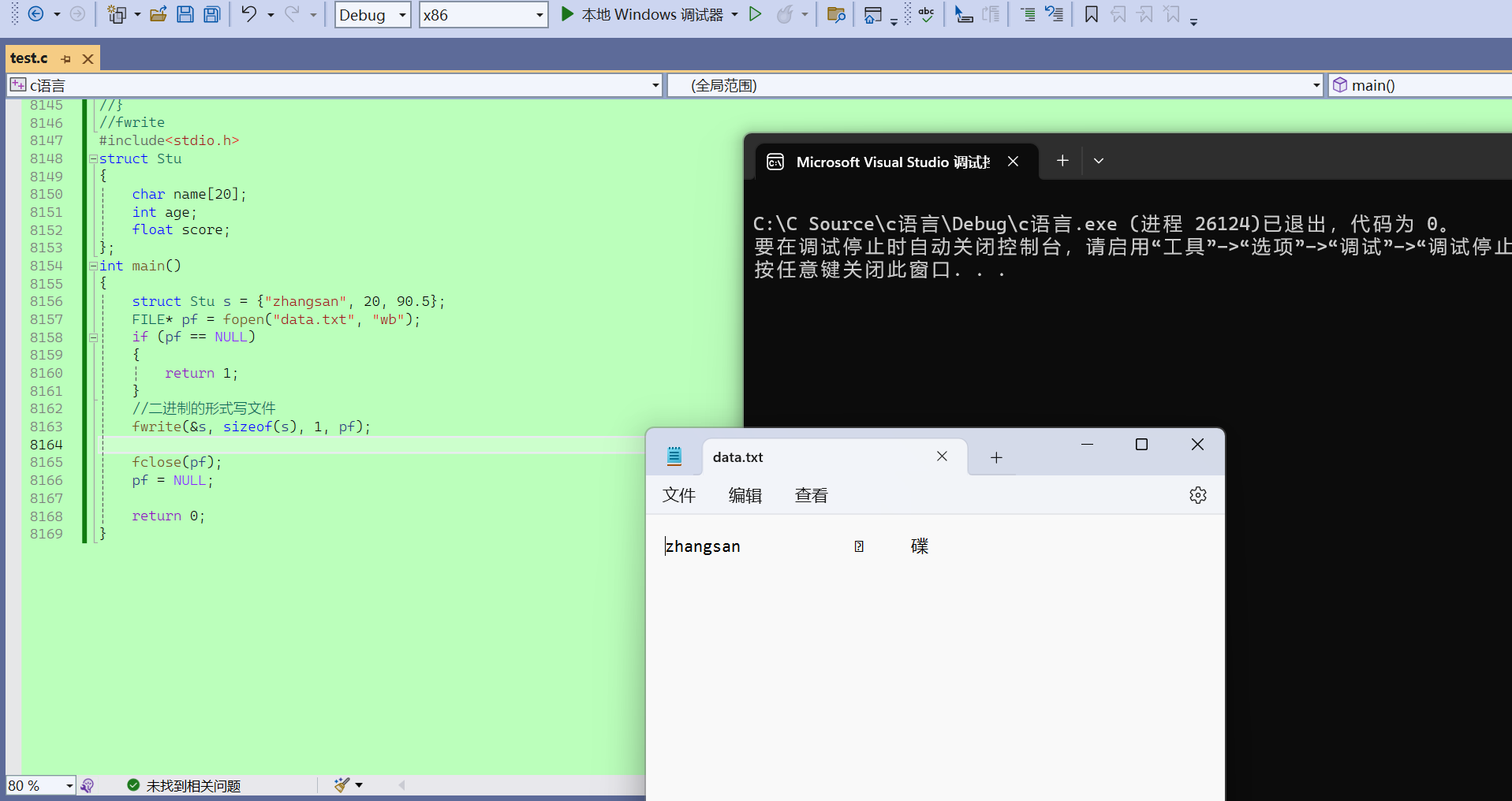
Task: Save the current file with Save icon
Action: (185, 14)
